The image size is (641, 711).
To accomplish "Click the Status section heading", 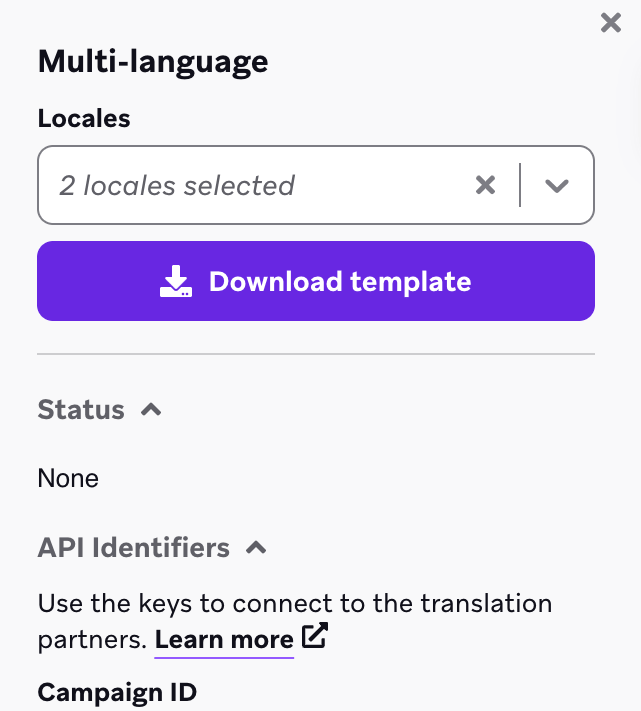I will pyautogui.click(x=81, y=409).
